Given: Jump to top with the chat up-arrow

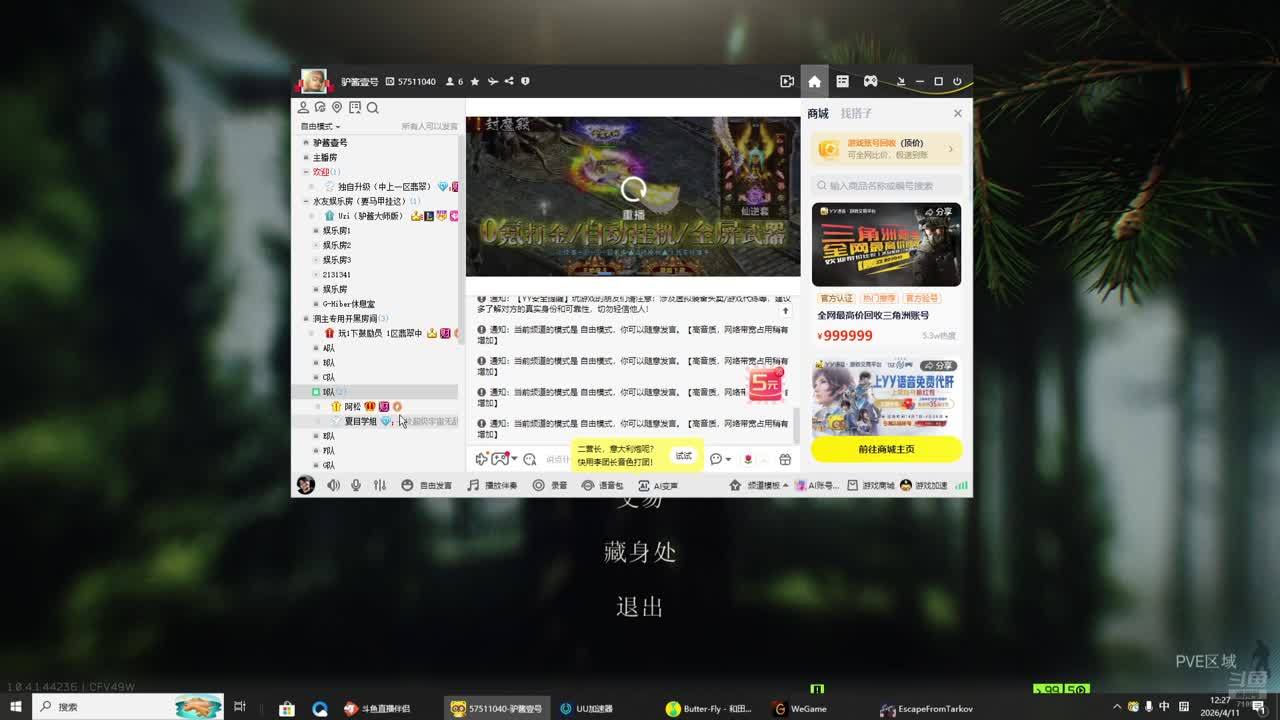Looking at the screenshot, I should pos(785,311).
